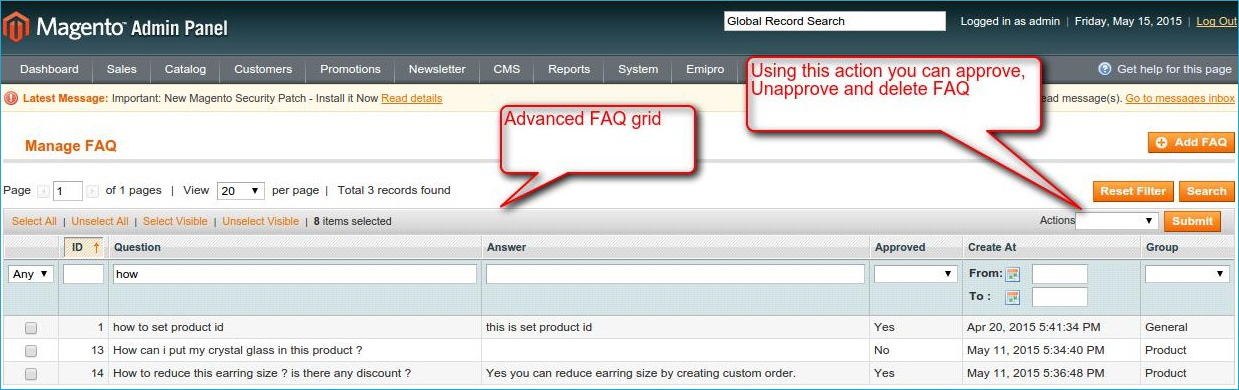The image size is (1239, 390).
Task: Go to next page arrow icon
Action: click(92, 191)
